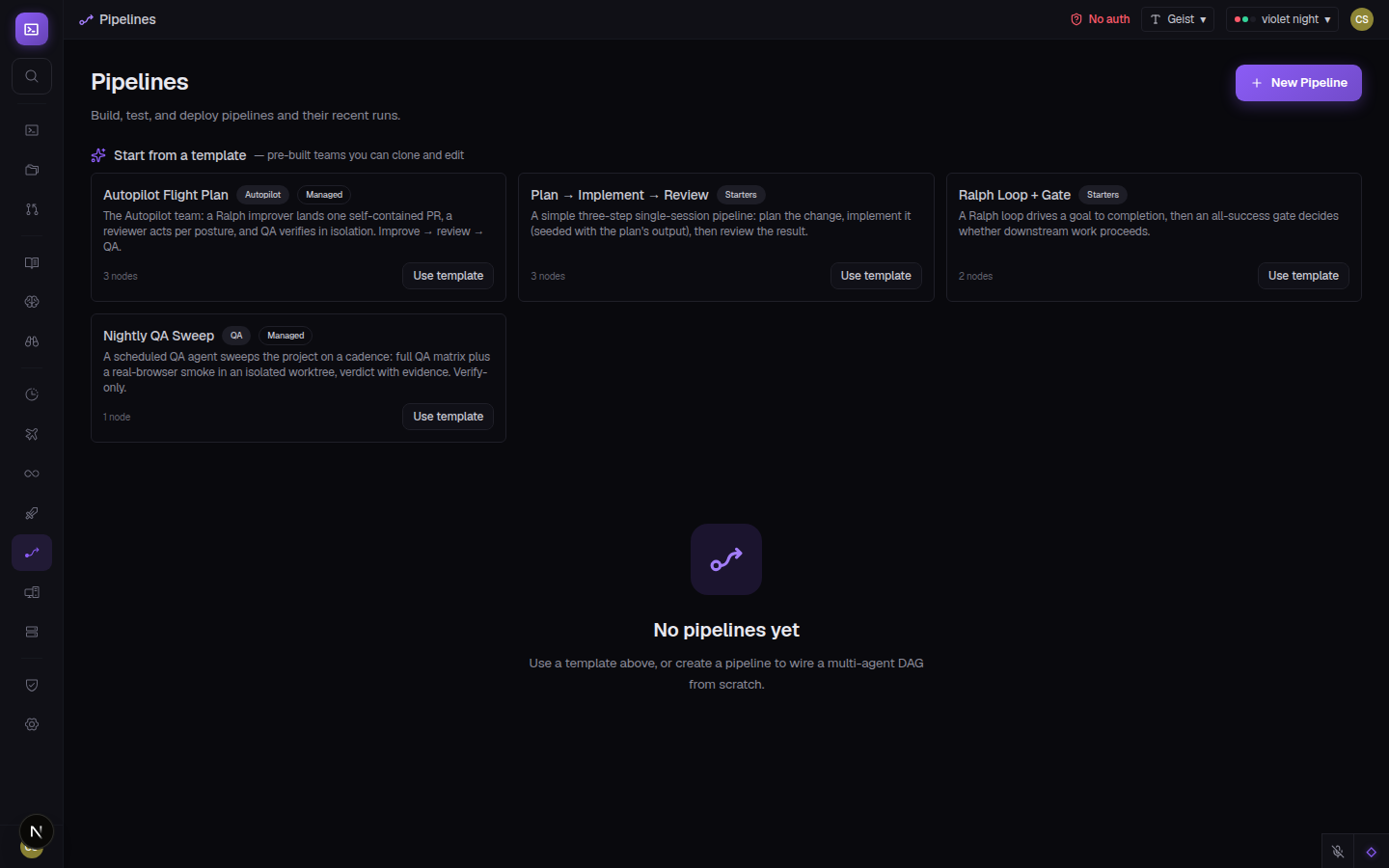Viewport: 1389px width, 868px height.
Task: Click the purple terminal app logo
Action: (x=32, y=29)
